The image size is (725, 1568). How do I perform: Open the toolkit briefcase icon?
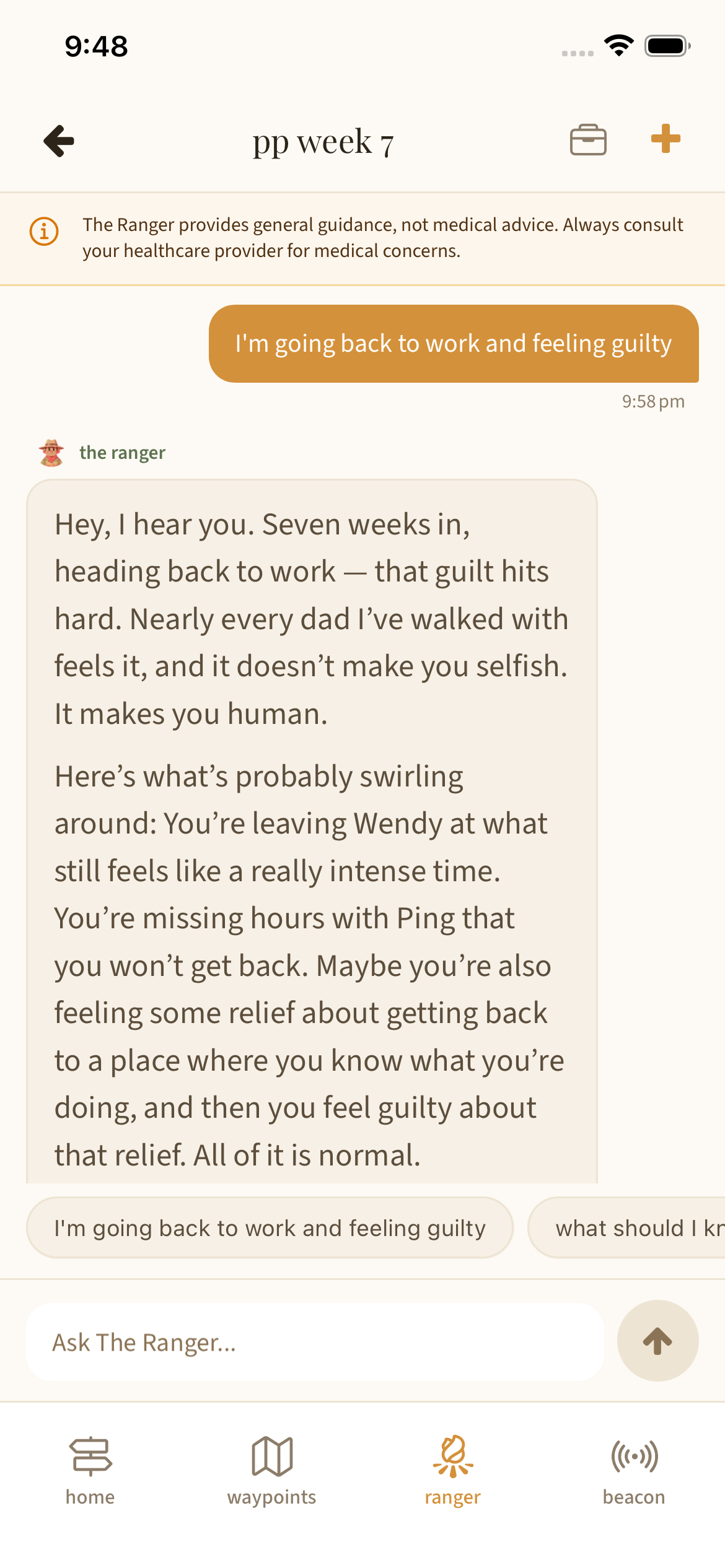point(589,141)
